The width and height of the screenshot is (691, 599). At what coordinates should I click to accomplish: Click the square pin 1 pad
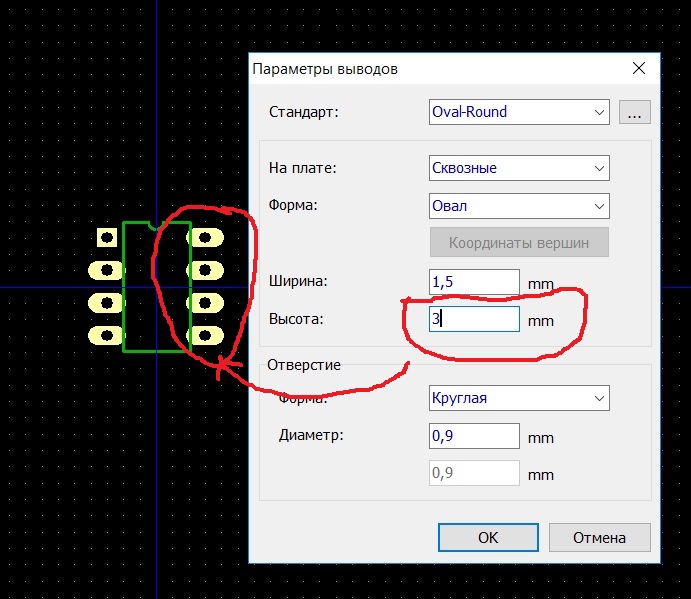tap(106, 237)
